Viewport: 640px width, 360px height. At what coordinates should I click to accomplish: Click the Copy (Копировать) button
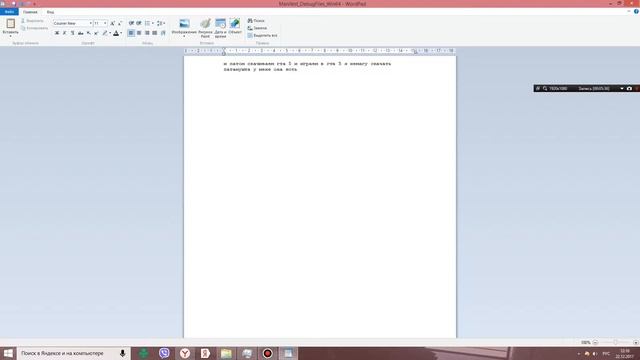click(x=34, y=28)
